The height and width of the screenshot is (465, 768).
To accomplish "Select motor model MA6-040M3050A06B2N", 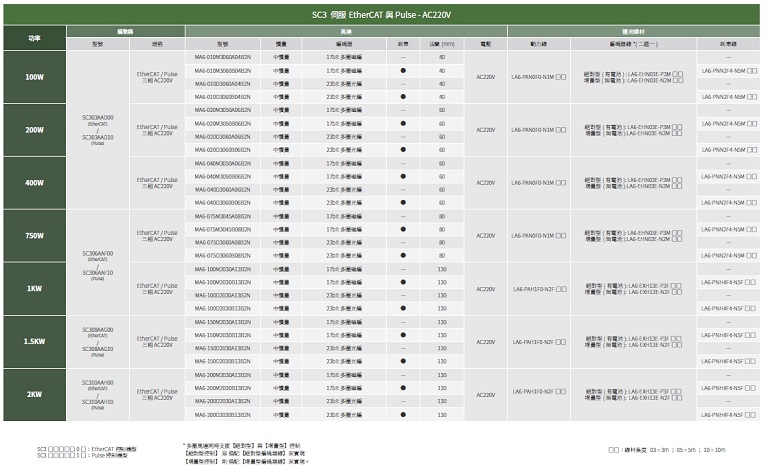I will pos(223,163).
